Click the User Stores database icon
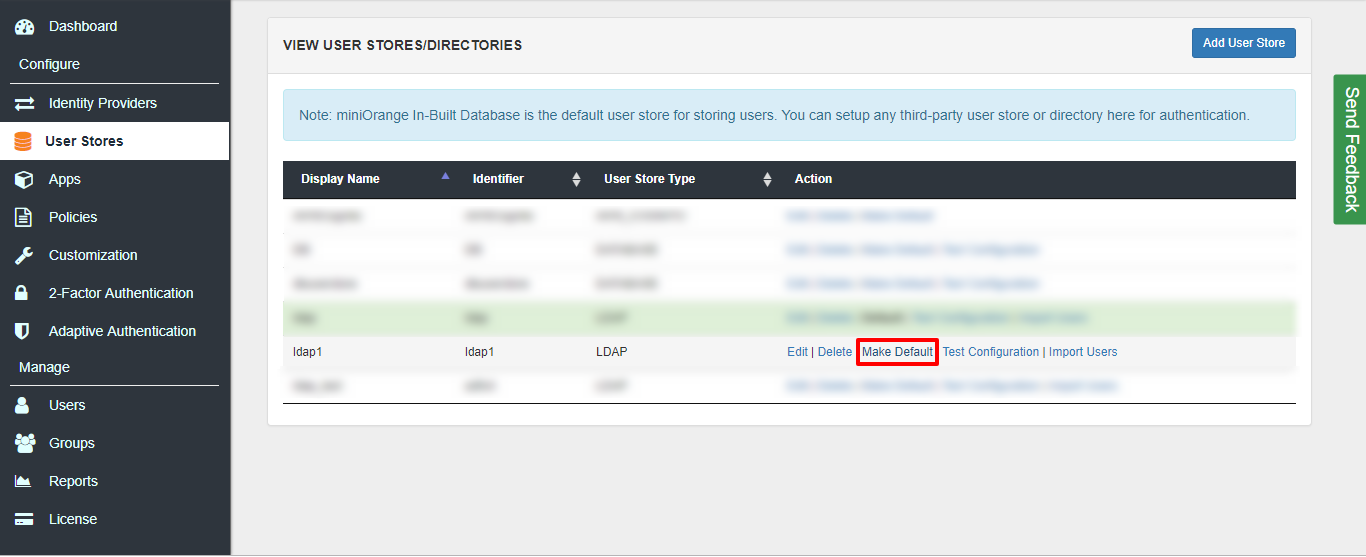1366x557 pixels. (22, 142)
